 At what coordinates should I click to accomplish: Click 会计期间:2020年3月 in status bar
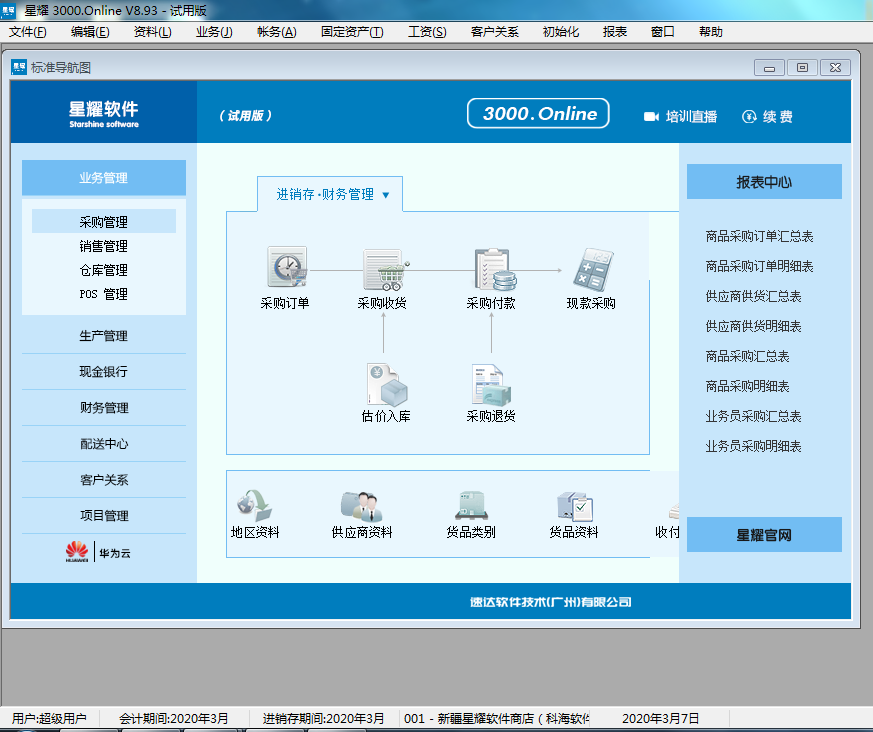click(x=173, y=719)
